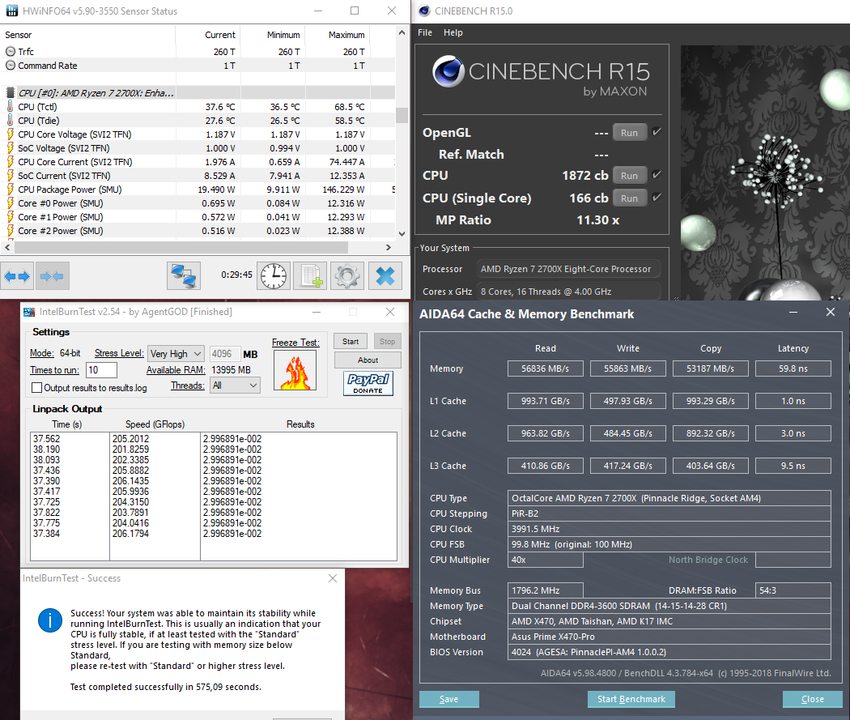Click the thermometer icon for CPU (Tctl)
Image resolution: width=850 pixels, height=720 pixels.
point(10,106)
